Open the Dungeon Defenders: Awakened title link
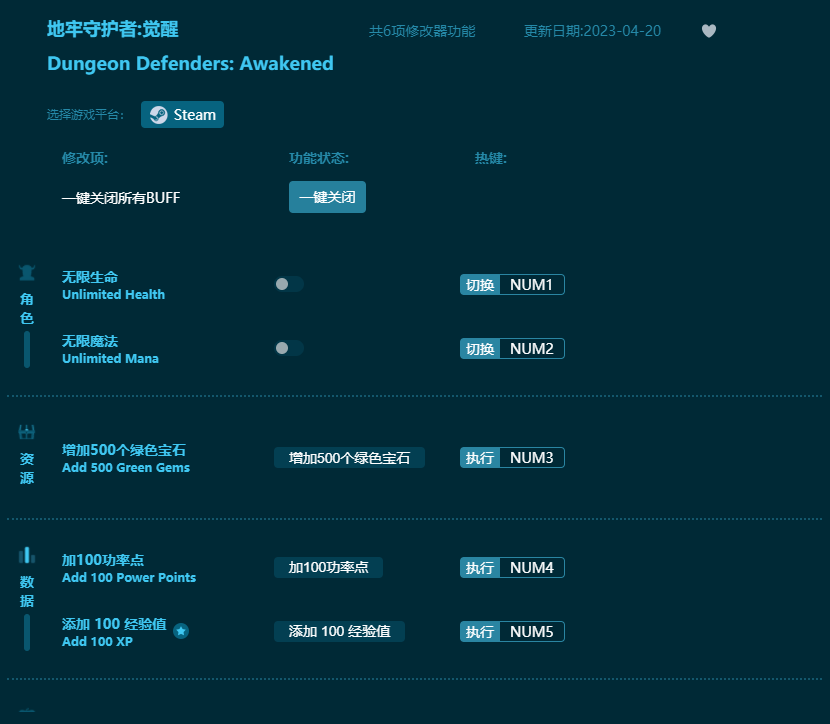The width and height of the screenshot is (830, 724). pyautogui.click(x=189, y=63)
